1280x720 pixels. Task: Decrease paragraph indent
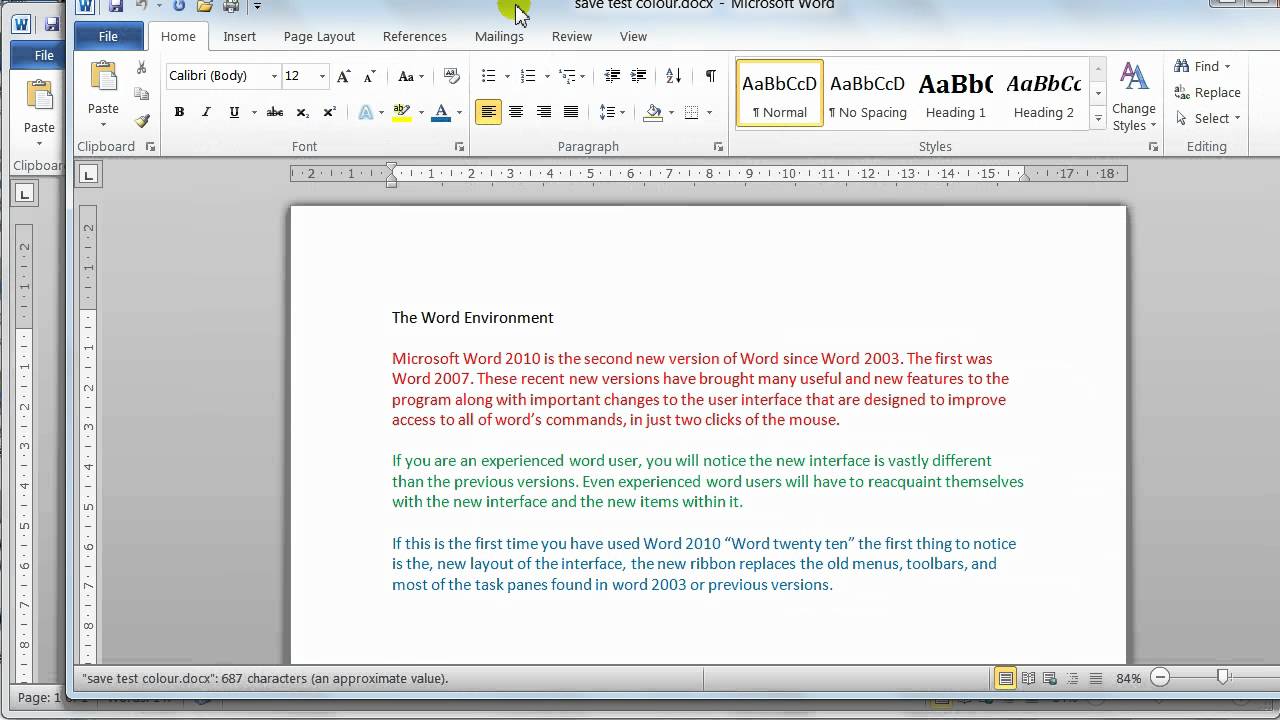pyautogui.click(x=612, y=76)
